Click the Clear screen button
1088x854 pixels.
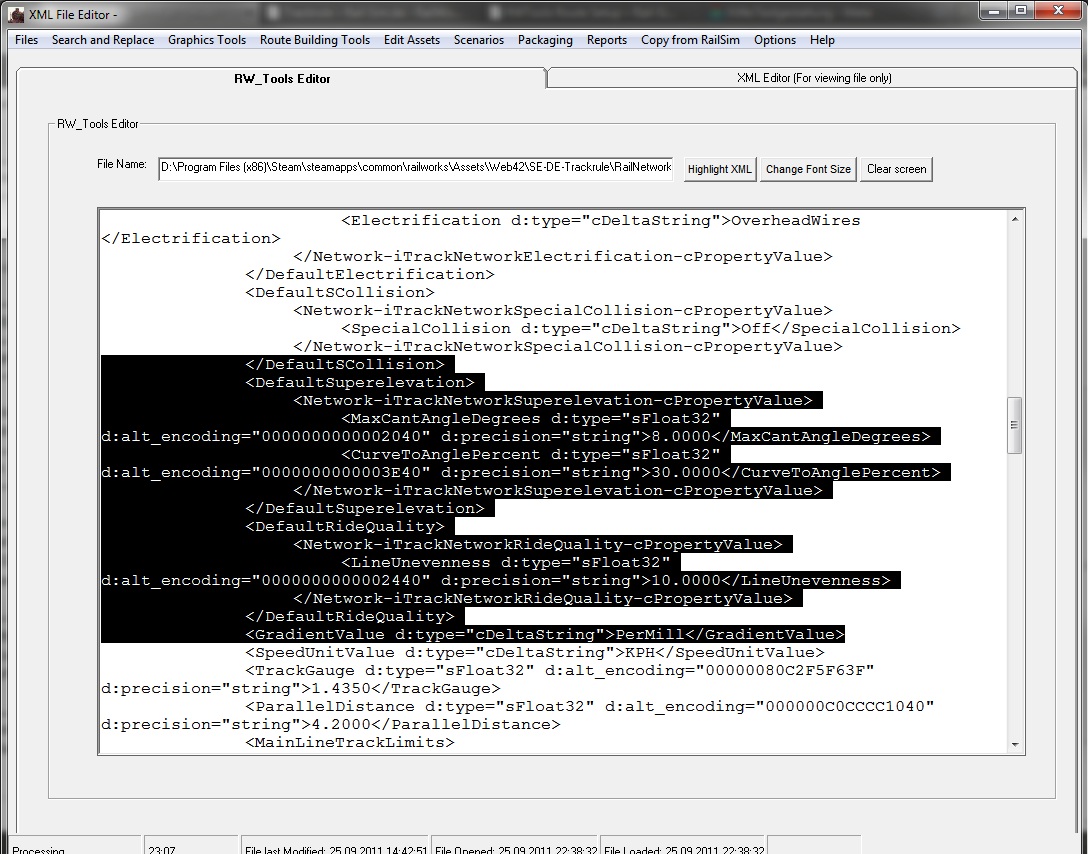click(896, 169)
